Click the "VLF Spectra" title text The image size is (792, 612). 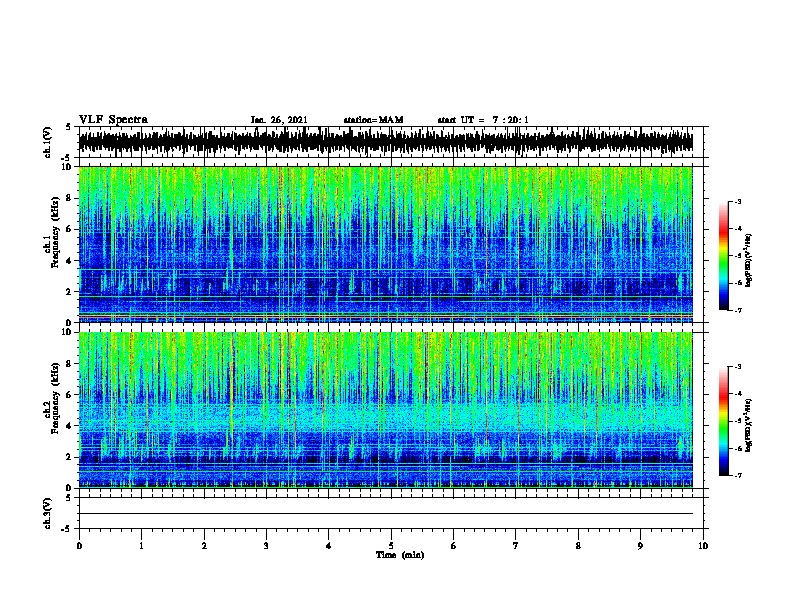113,120
